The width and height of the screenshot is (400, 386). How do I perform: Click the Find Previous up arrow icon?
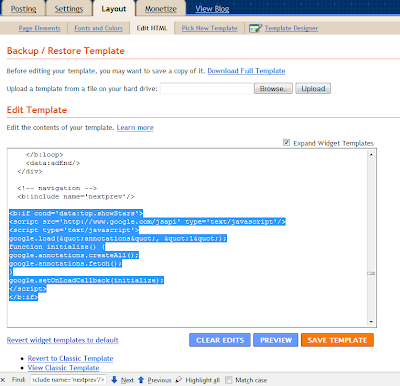click(141, 380)
